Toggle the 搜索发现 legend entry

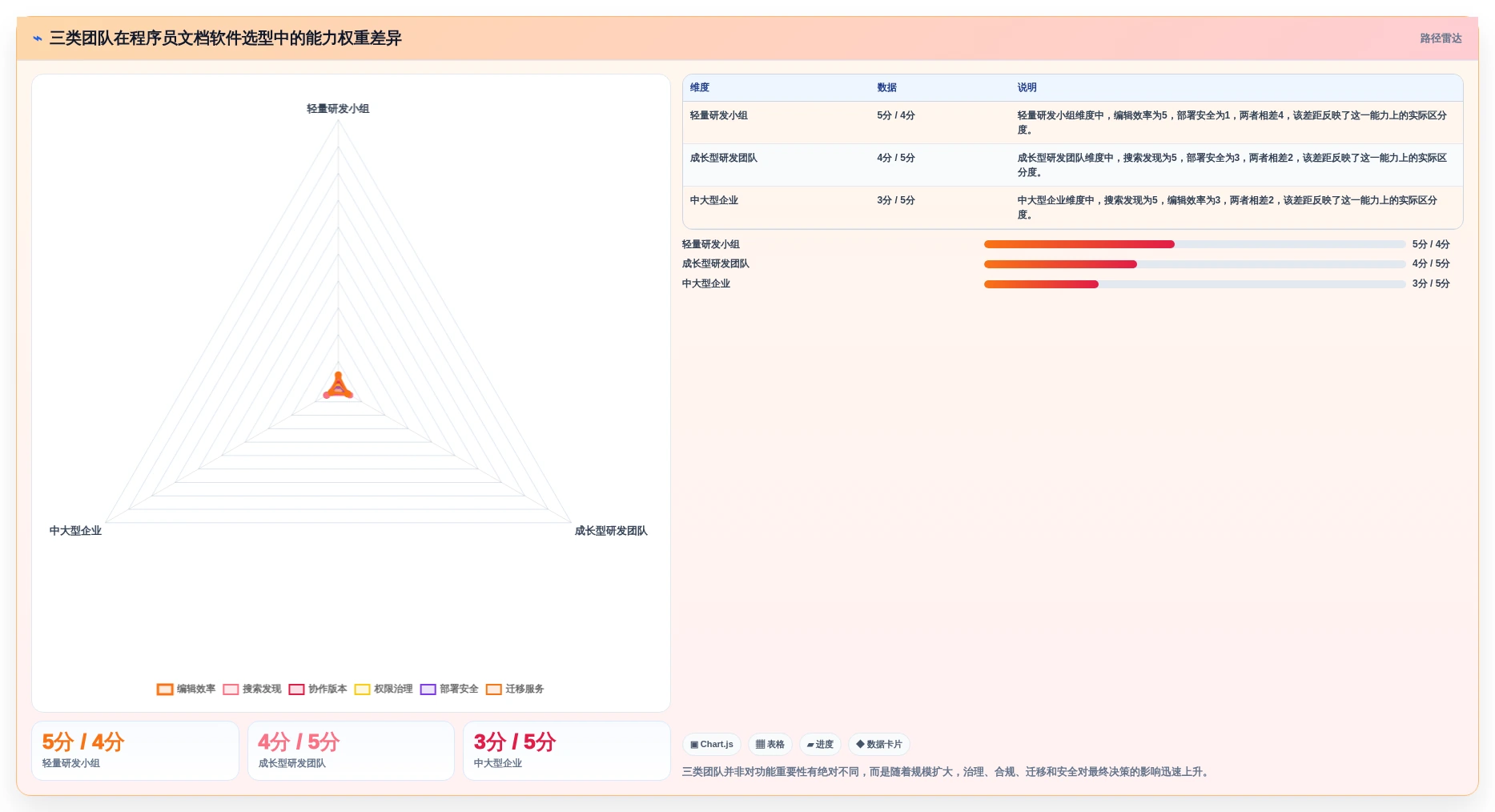pos(252,689)
